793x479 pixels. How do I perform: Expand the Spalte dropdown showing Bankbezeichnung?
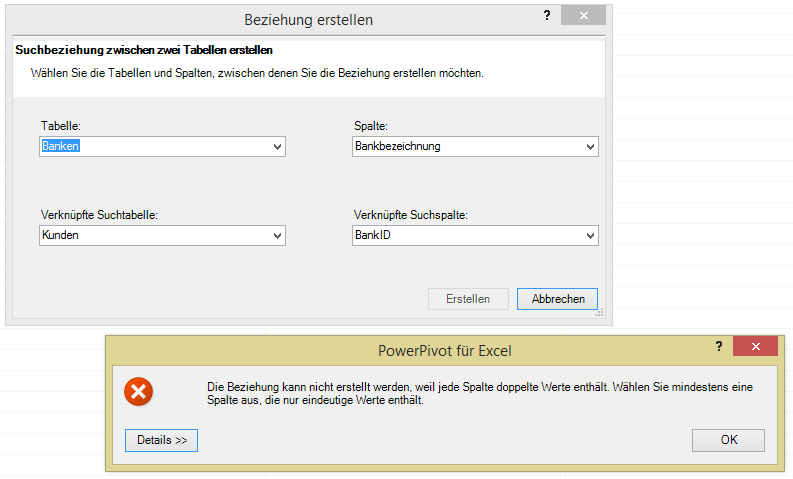click(x=590, y=147)
